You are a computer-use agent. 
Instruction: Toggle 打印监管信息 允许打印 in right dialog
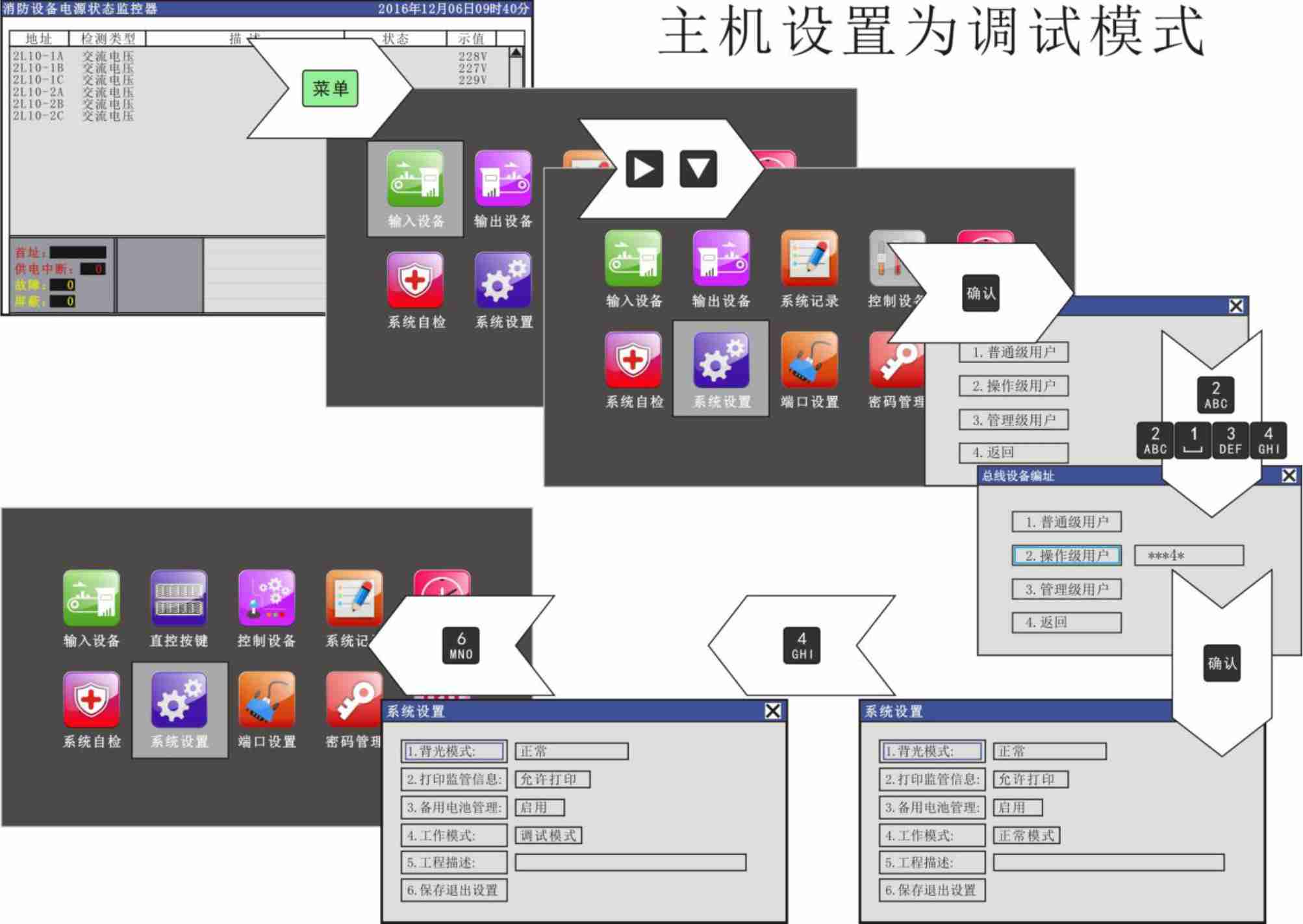click(1030, 779)
